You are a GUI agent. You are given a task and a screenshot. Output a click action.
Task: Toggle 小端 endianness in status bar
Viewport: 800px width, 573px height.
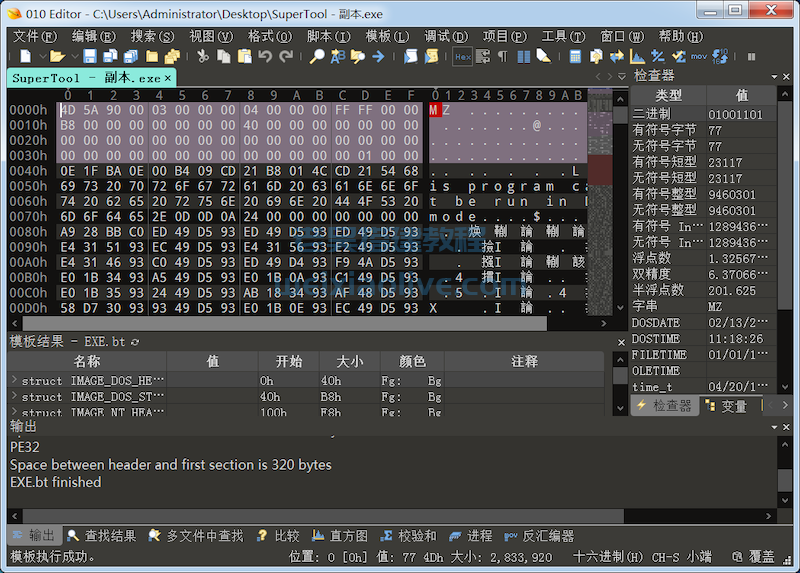point(698,557)
